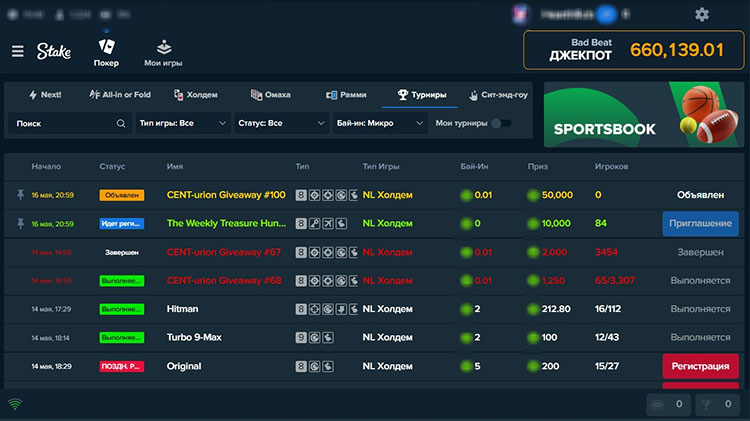Switch to the Рамми tab
This screenshot has height=421, width=750.
click(346, 95)
